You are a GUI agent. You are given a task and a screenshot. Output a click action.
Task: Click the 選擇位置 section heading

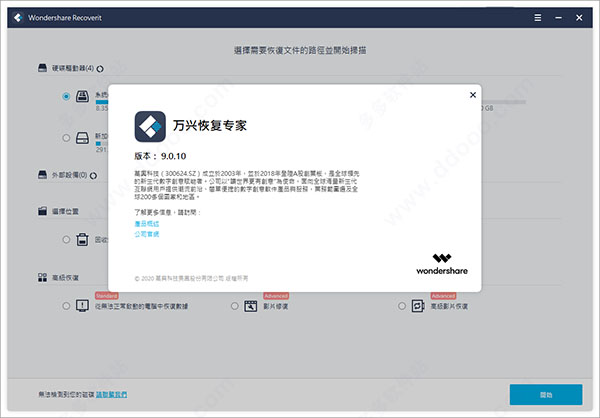pyautogui.click(x=65, y=211)
